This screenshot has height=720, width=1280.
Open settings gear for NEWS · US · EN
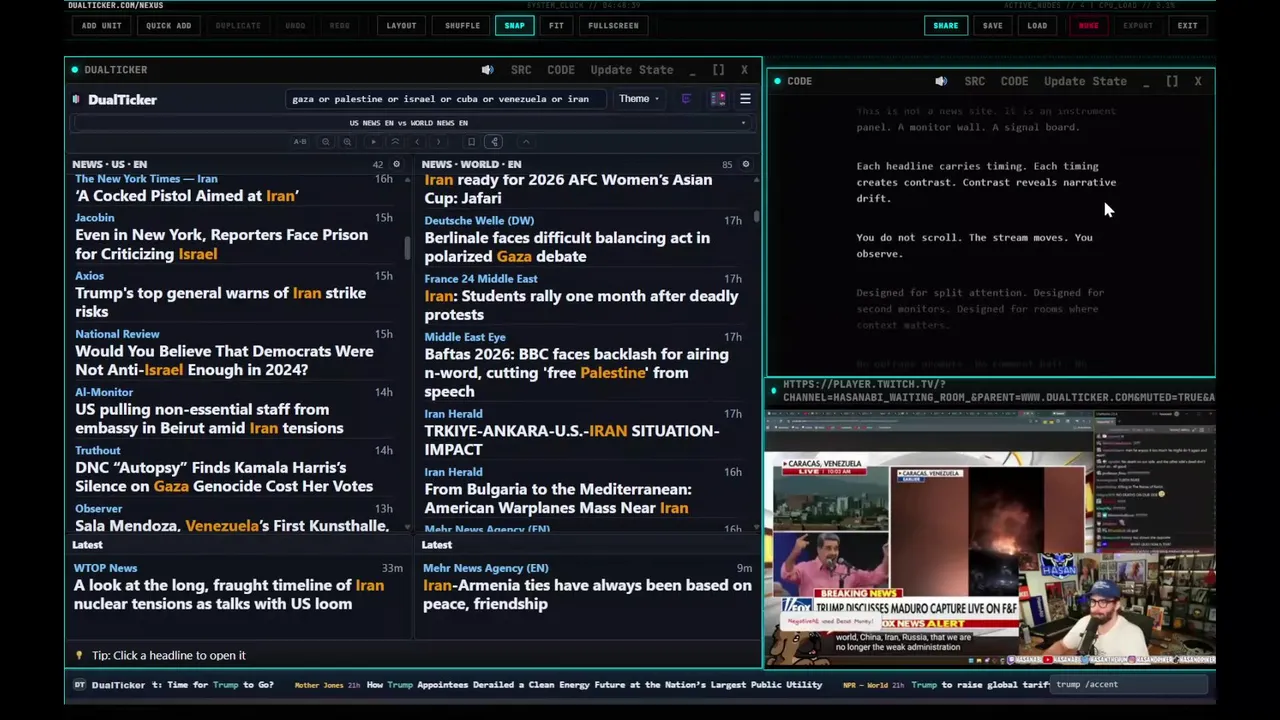click(x=397, y=164)
